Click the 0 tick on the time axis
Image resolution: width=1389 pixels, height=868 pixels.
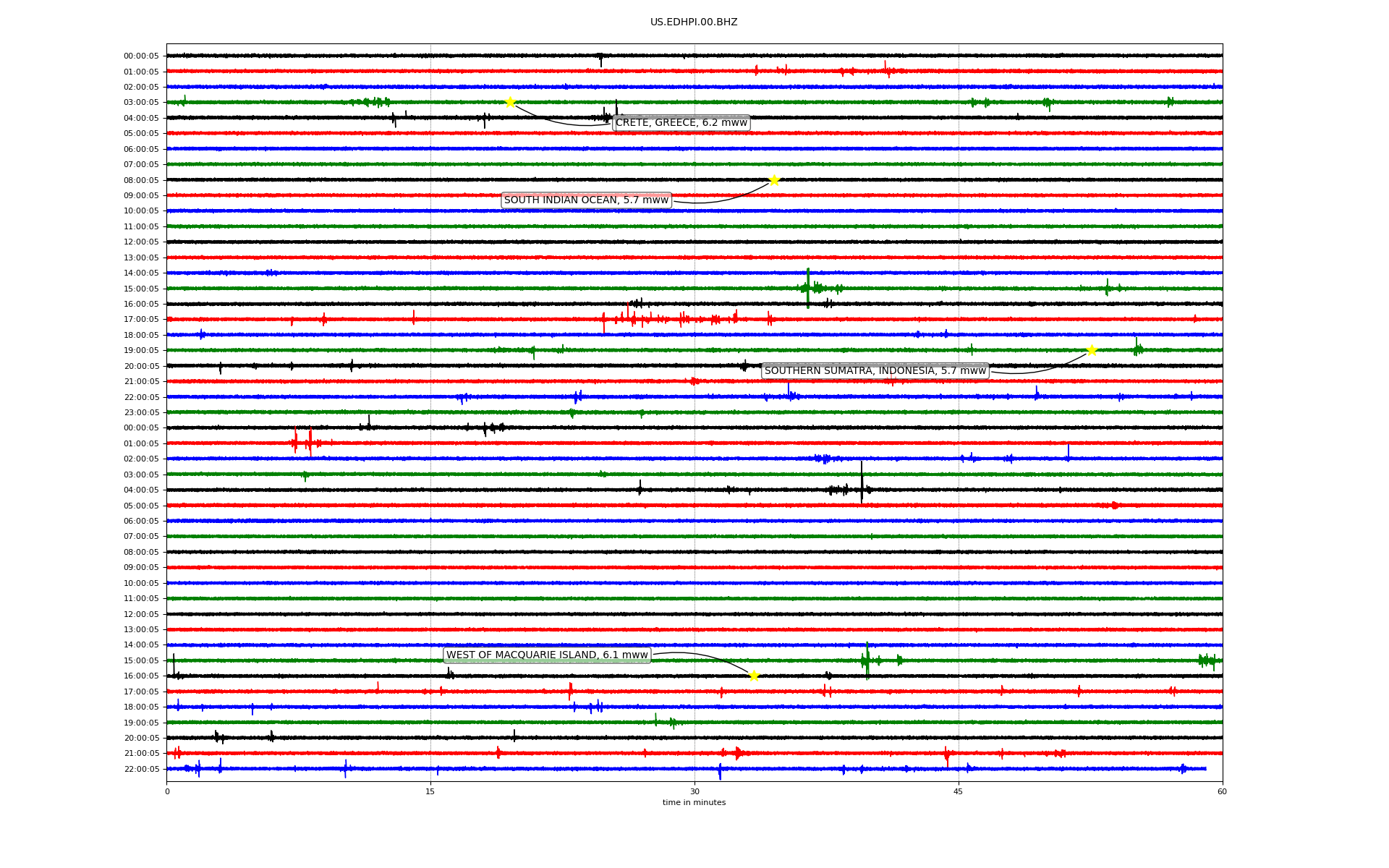(x=167, y=791)
